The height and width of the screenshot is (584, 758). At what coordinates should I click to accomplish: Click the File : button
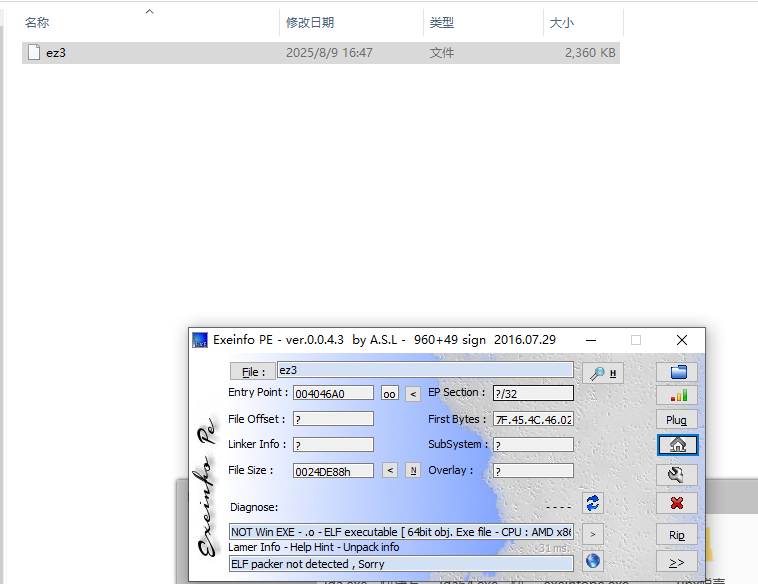point(253,372)
